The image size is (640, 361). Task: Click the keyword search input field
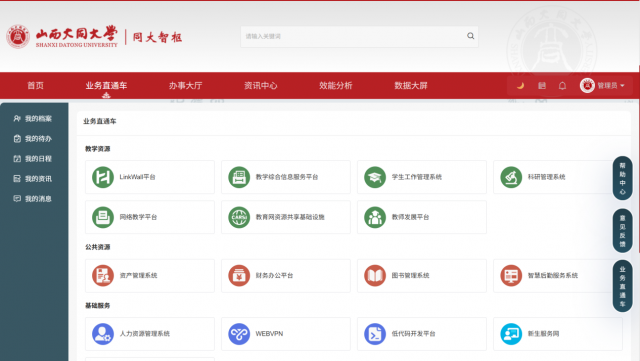pos(353,36)
